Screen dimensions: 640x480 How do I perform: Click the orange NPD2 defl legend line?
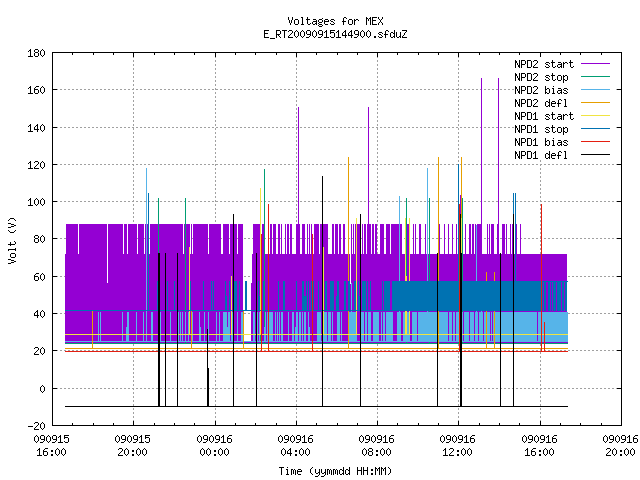tap(595, 103)
